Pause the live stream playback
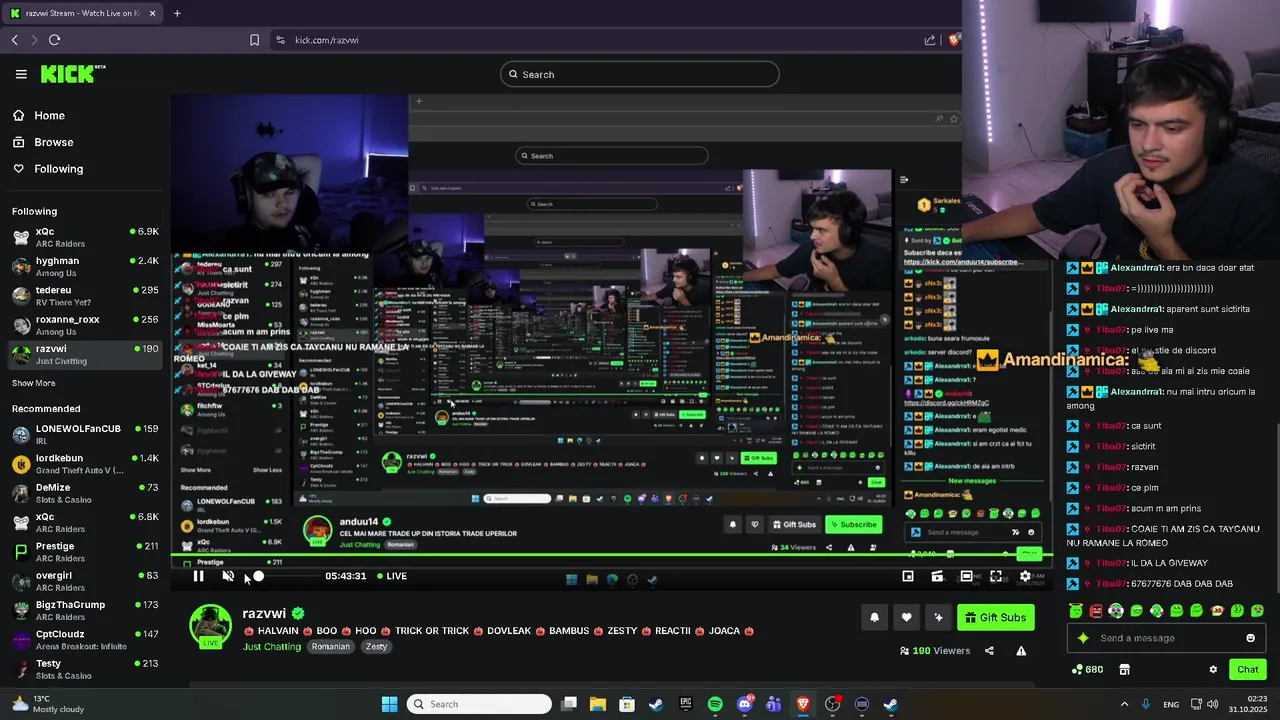Image resolution: width=1280 pixels, height=720 pixels. pos(198,576)
